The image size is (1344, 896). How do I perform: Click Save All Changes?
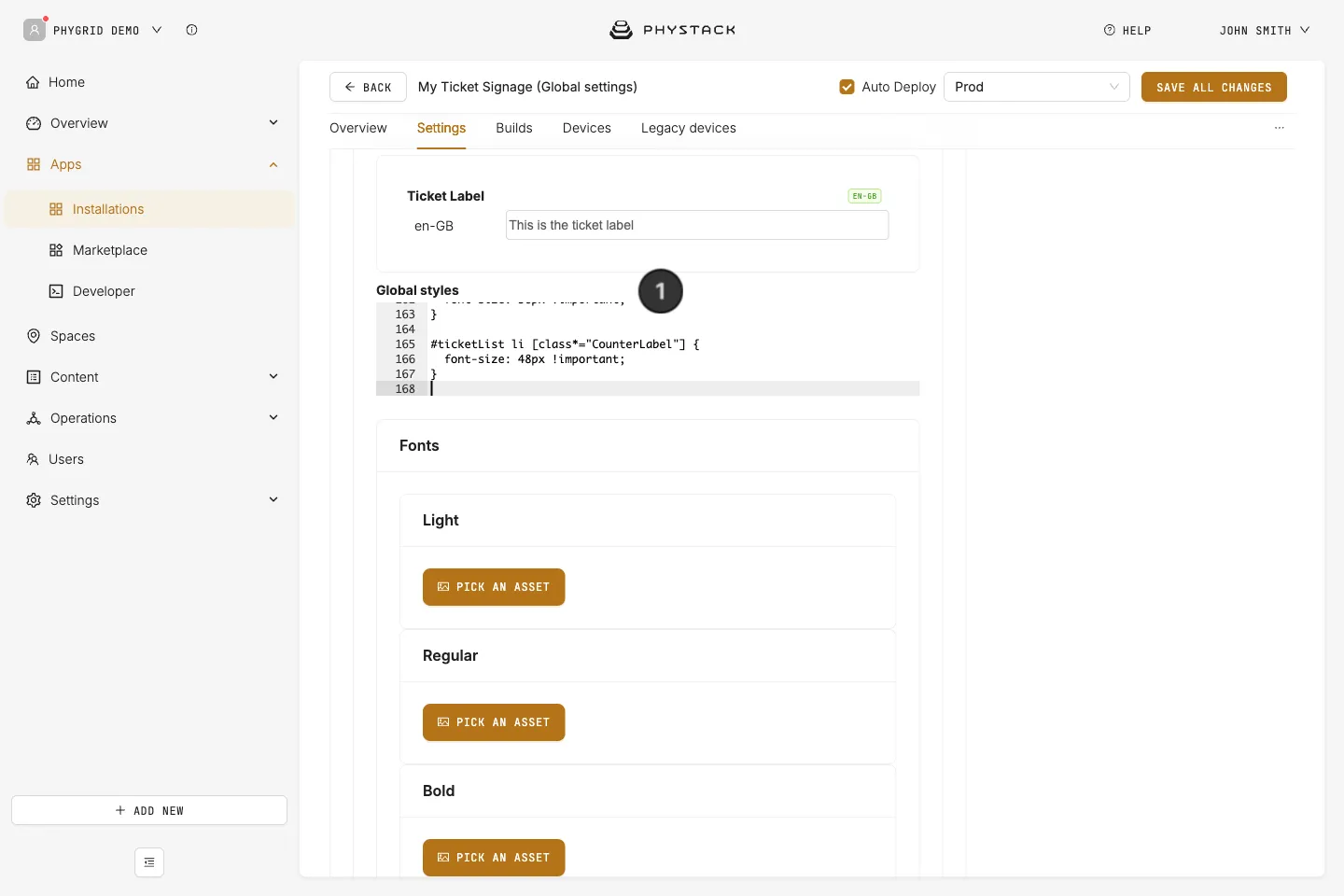(1214, 87)
